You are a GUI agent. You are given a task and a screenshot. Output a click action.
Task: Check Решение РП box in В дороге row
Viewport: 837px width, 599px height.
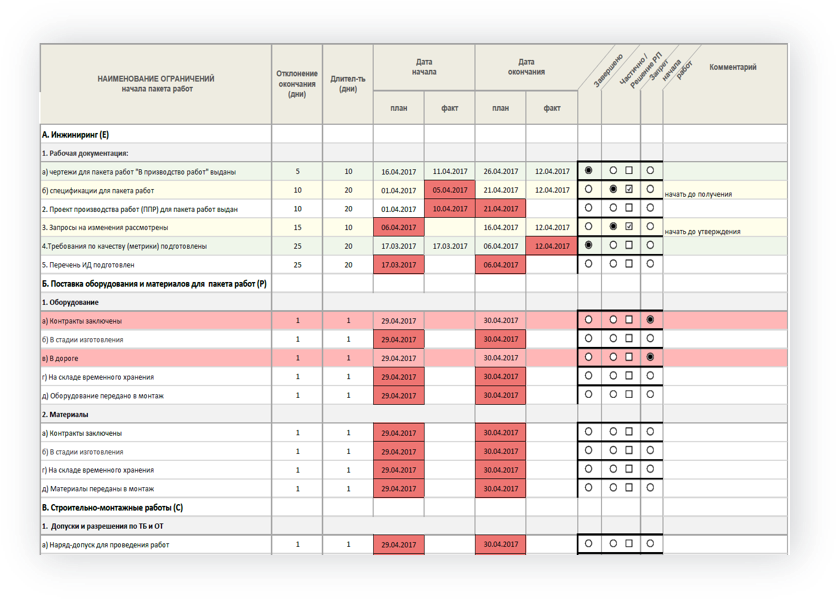click(x=629, y=357)
